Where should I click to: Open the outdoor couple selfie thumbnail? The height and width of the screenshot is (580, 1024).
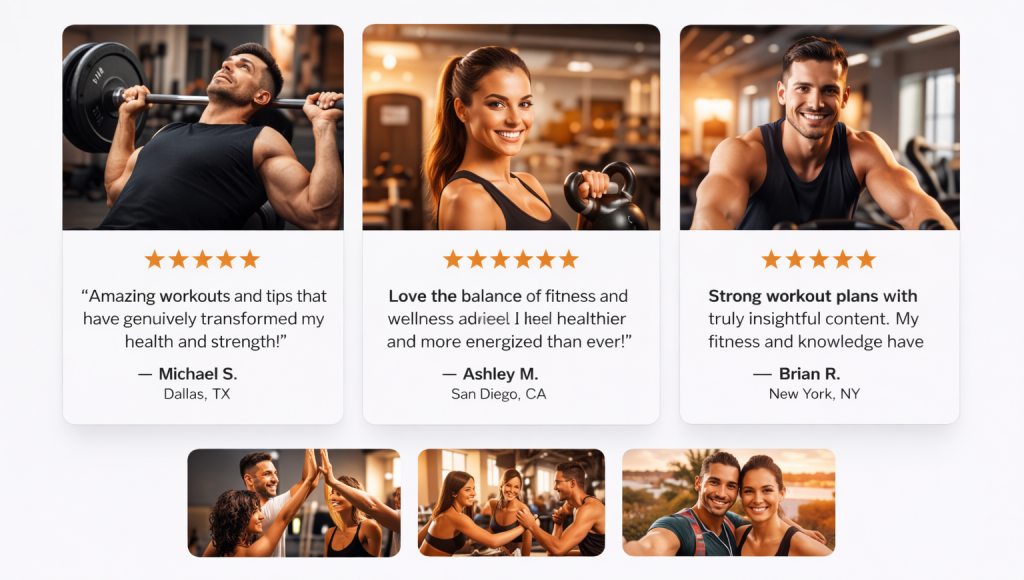729,503
